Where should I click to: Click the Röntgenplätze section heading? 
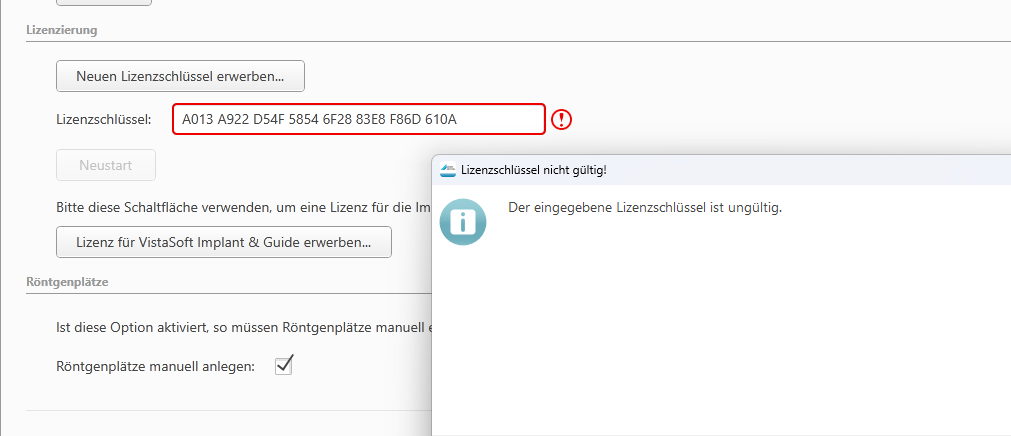(67, 282)
